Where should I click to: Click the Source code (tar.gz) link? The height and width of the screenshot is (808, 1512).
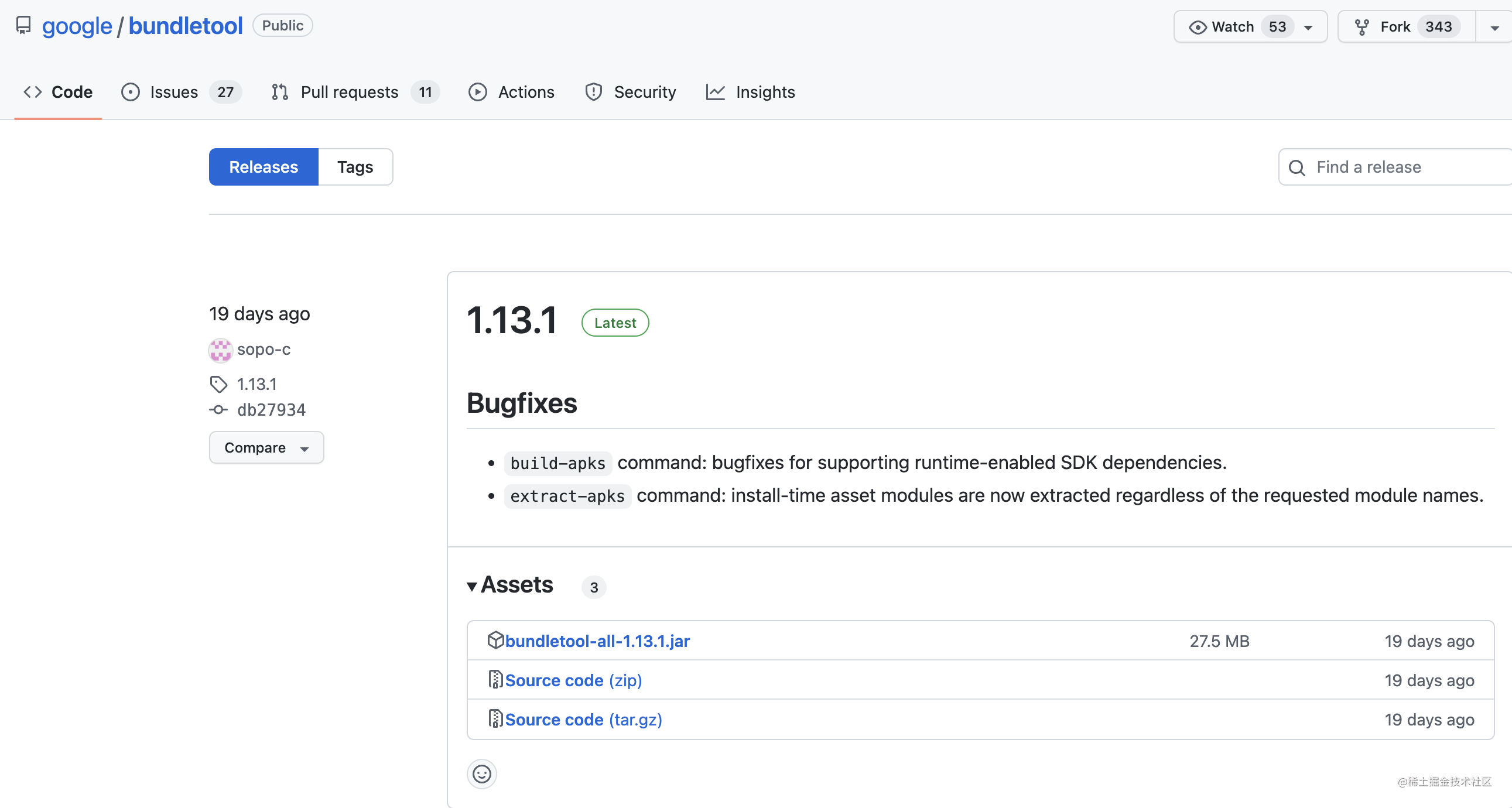point(583,720)
